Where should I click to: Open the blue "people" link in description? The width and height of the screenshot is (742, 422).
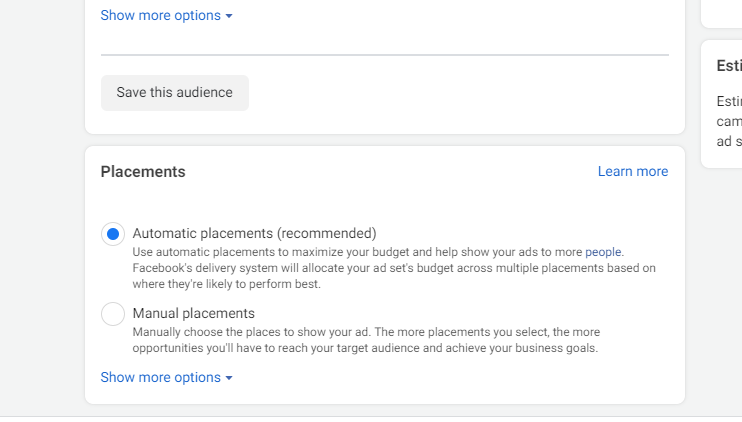(603, 252)
